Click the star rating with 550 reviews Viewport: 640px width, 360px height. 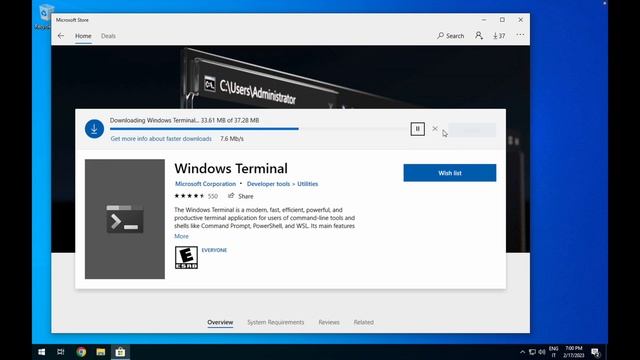pos(196,196)
